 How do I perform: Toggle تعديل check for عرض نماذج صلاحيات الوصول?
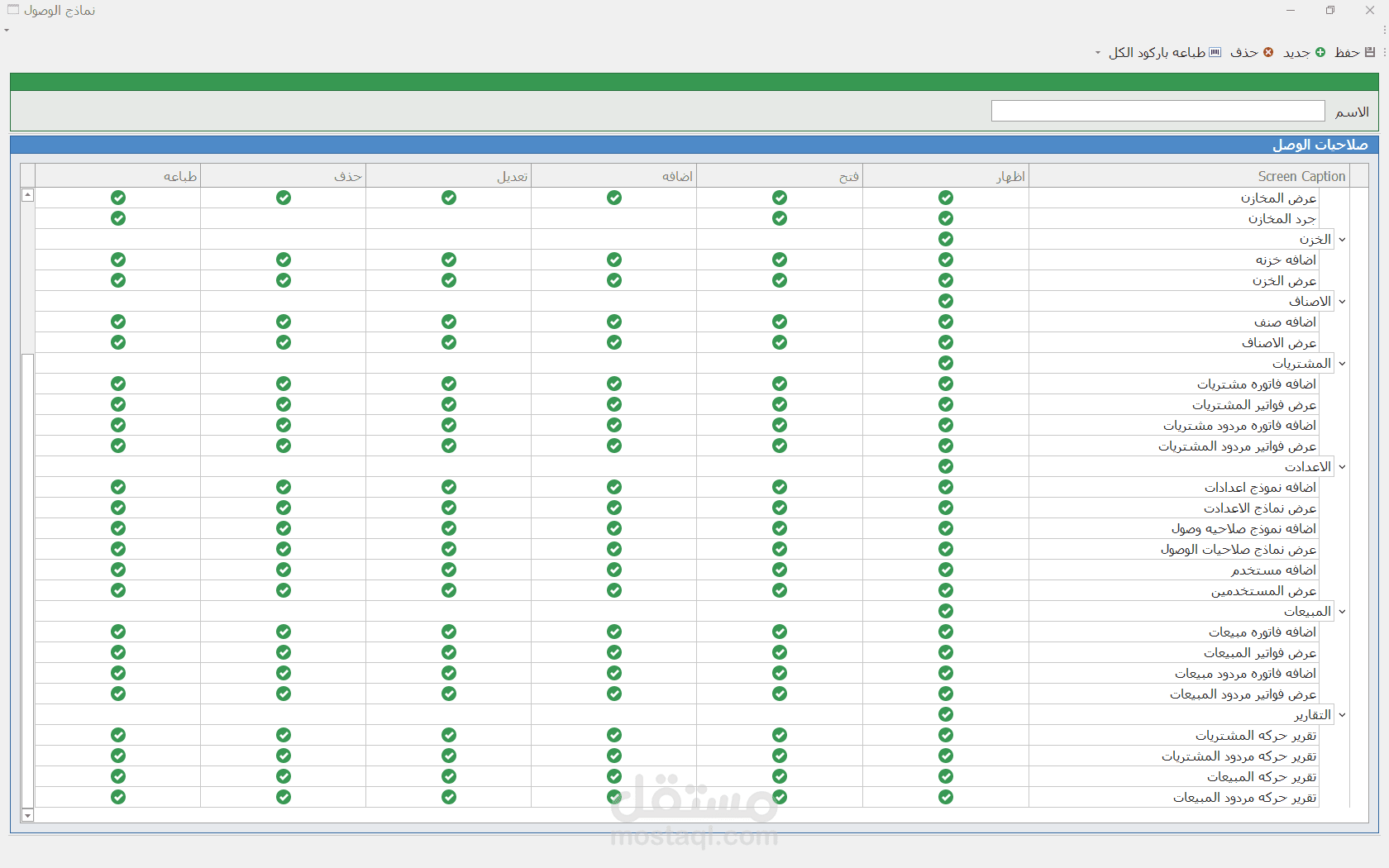coord(449,549)
